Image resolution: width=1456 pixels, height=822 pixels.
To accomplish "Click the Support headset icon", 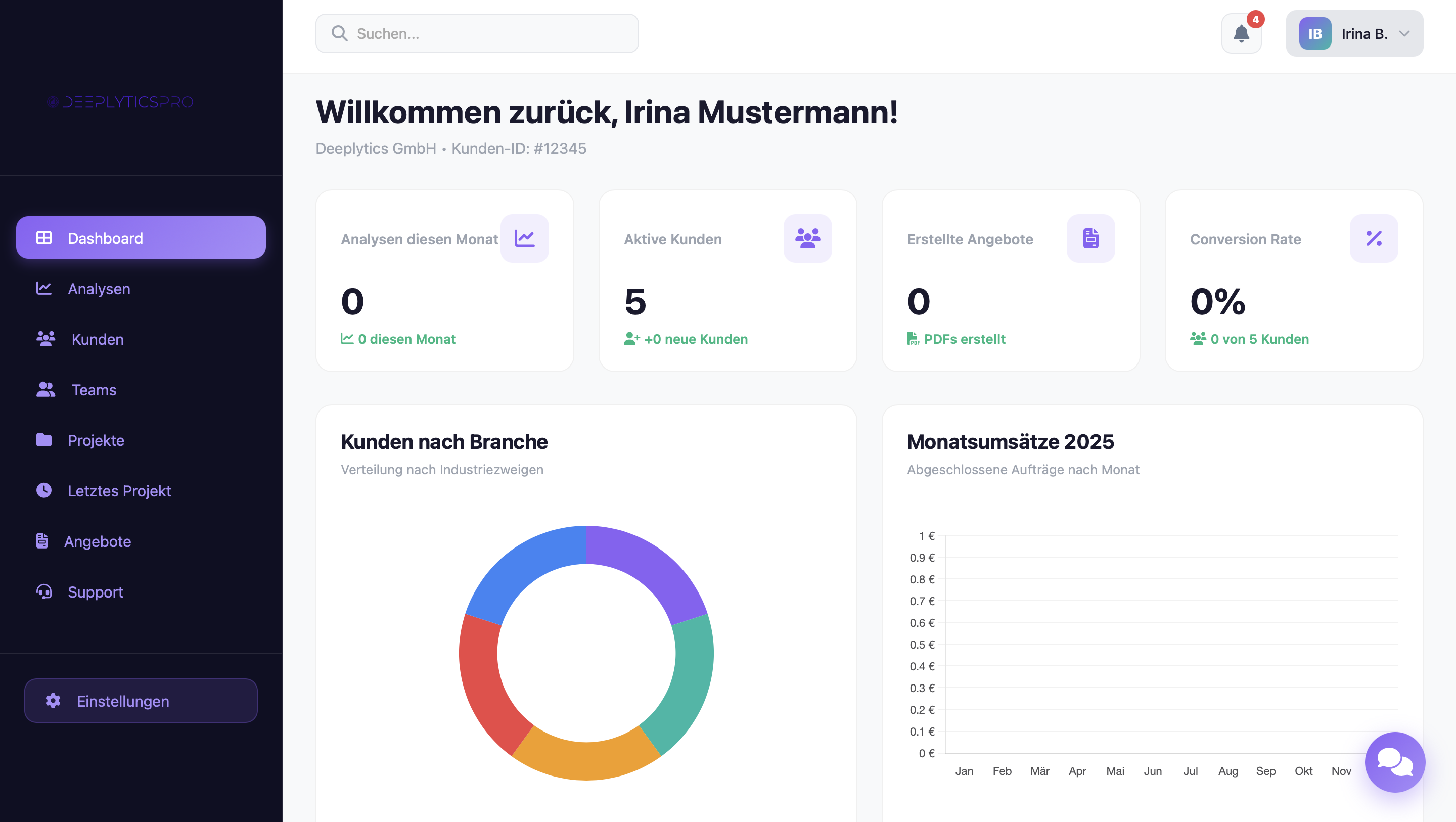I will [44, 591].
